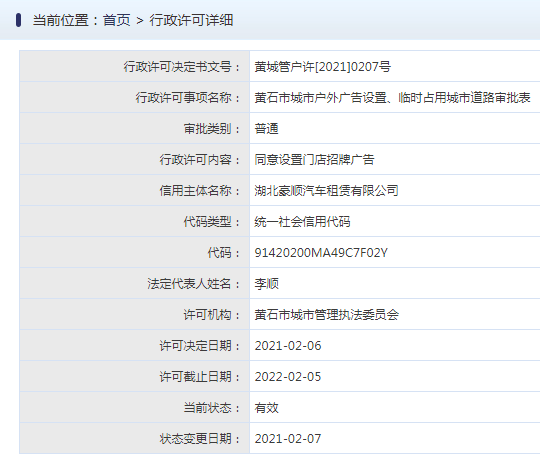Click the 法定代表人姓名 label cell

(135, 283)
